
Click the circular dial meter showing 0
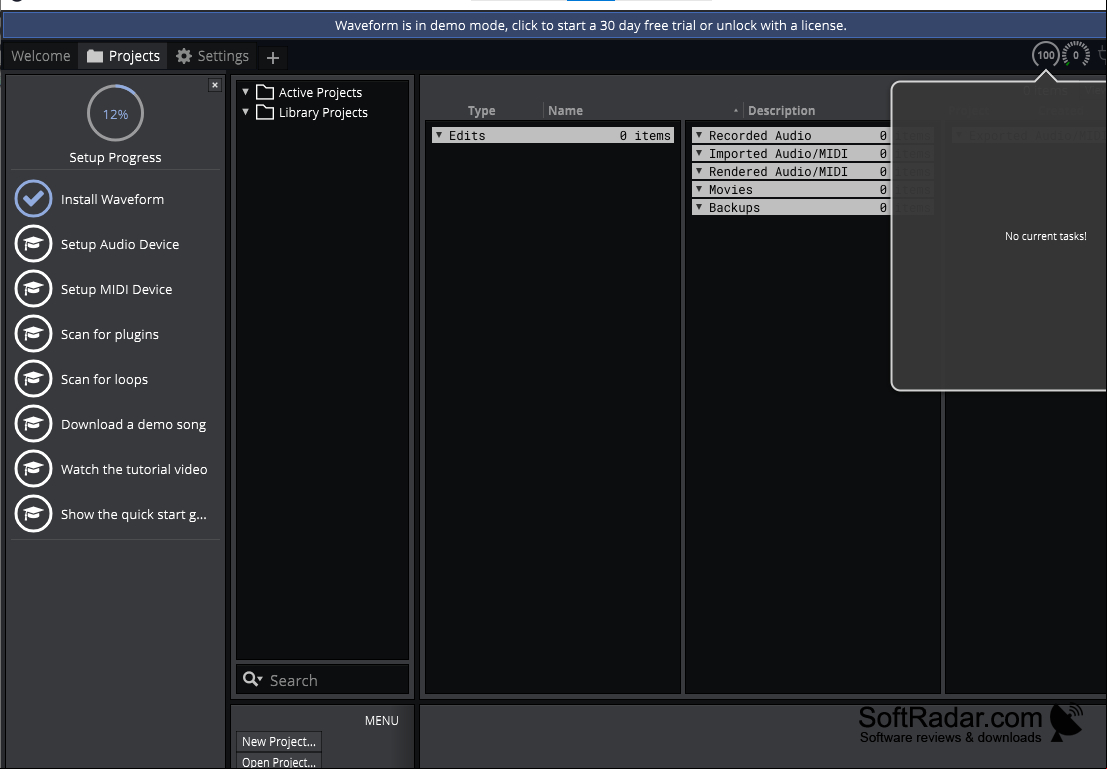1076,55
